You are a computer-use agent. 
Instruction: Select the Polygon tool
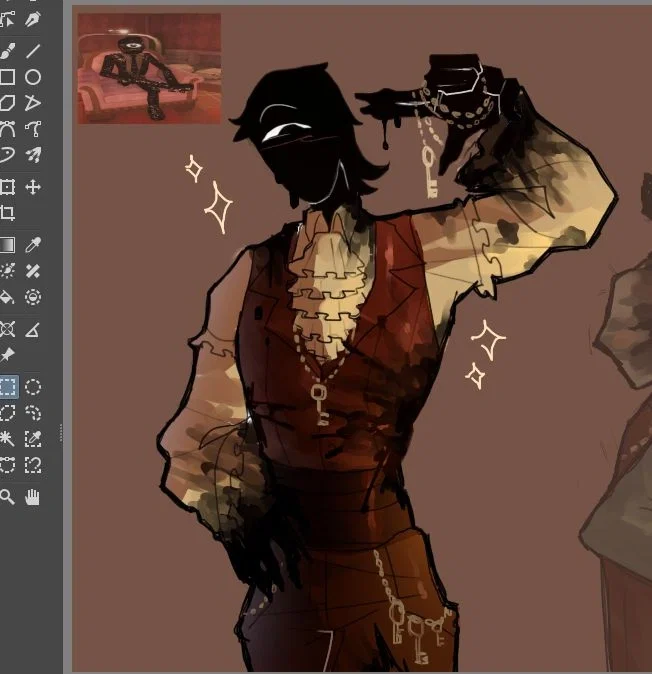tap(8, 102)
